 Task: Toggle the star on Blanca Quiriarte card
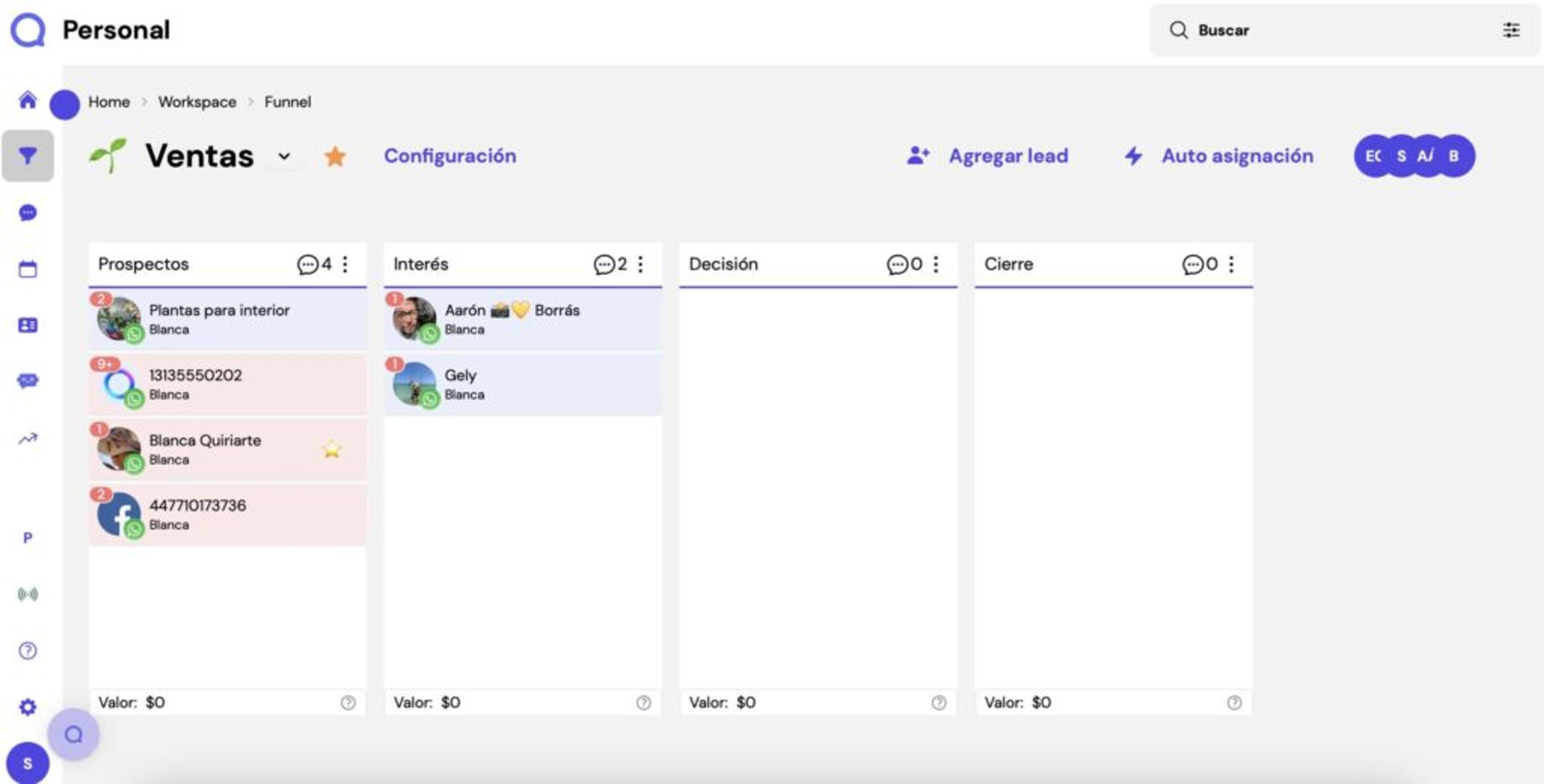pyautogui.click(x=331, y=449)
